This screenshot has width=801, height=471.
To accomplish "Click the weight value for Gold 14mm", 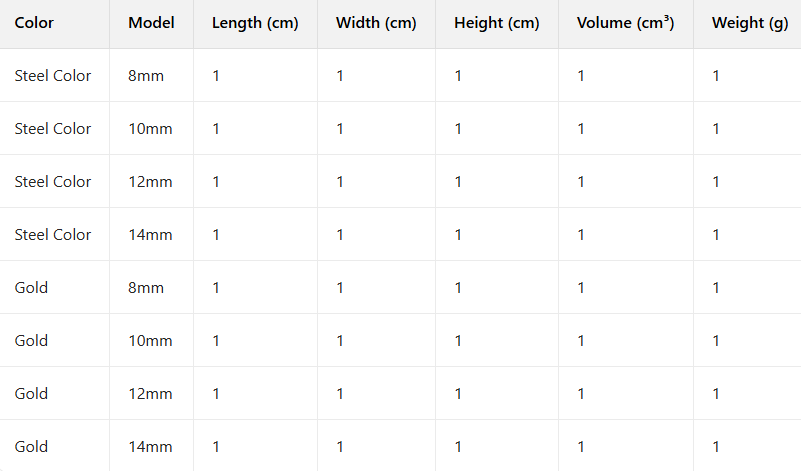I will [x=716, y=447].
